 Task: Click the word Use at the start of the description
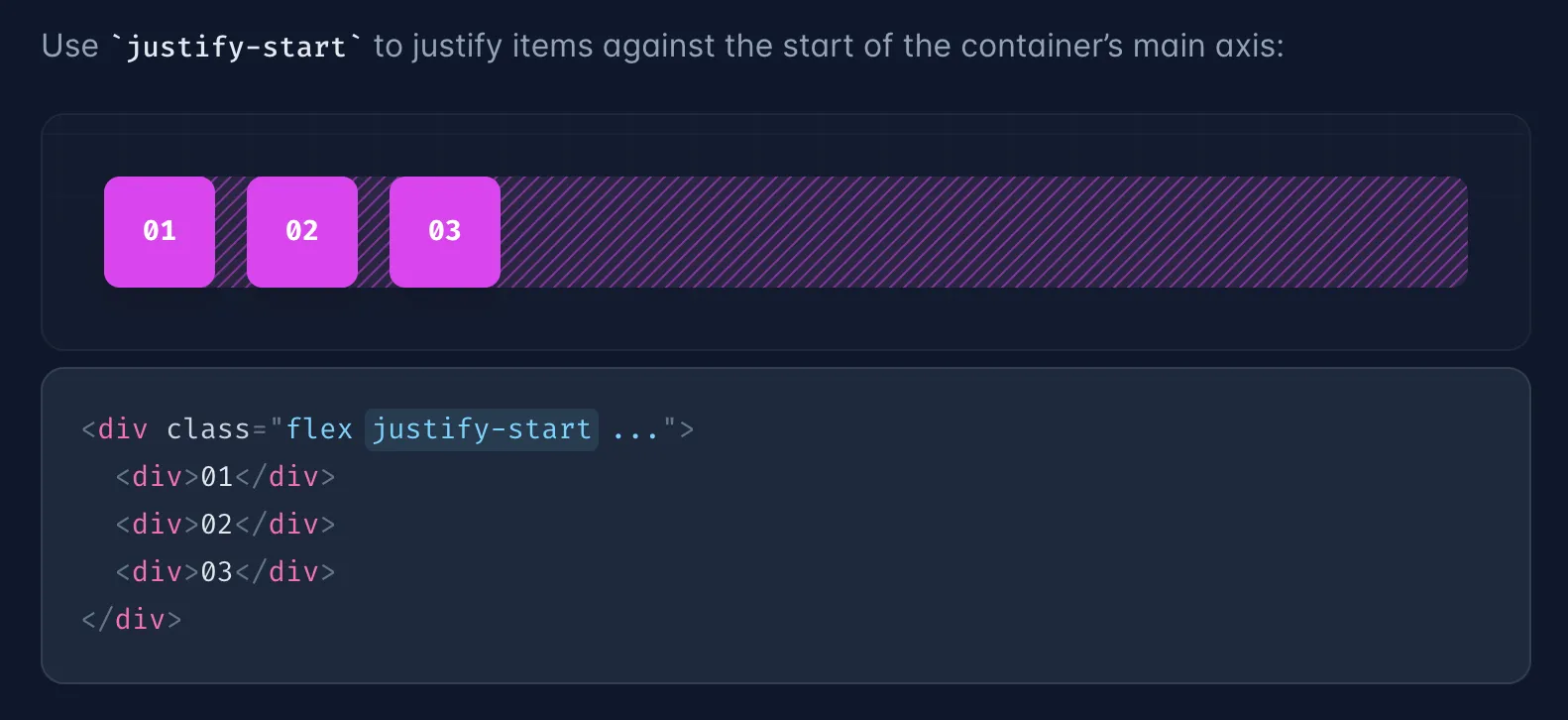click(69, 47)
